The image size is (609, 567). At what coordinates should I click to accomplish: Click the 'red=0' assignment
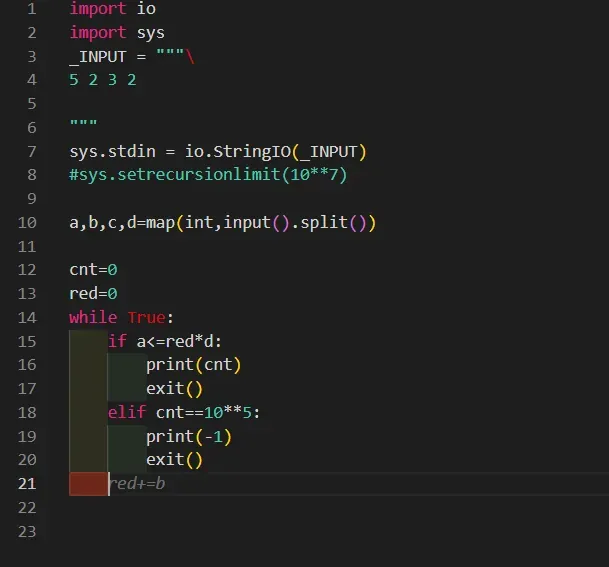93,294
